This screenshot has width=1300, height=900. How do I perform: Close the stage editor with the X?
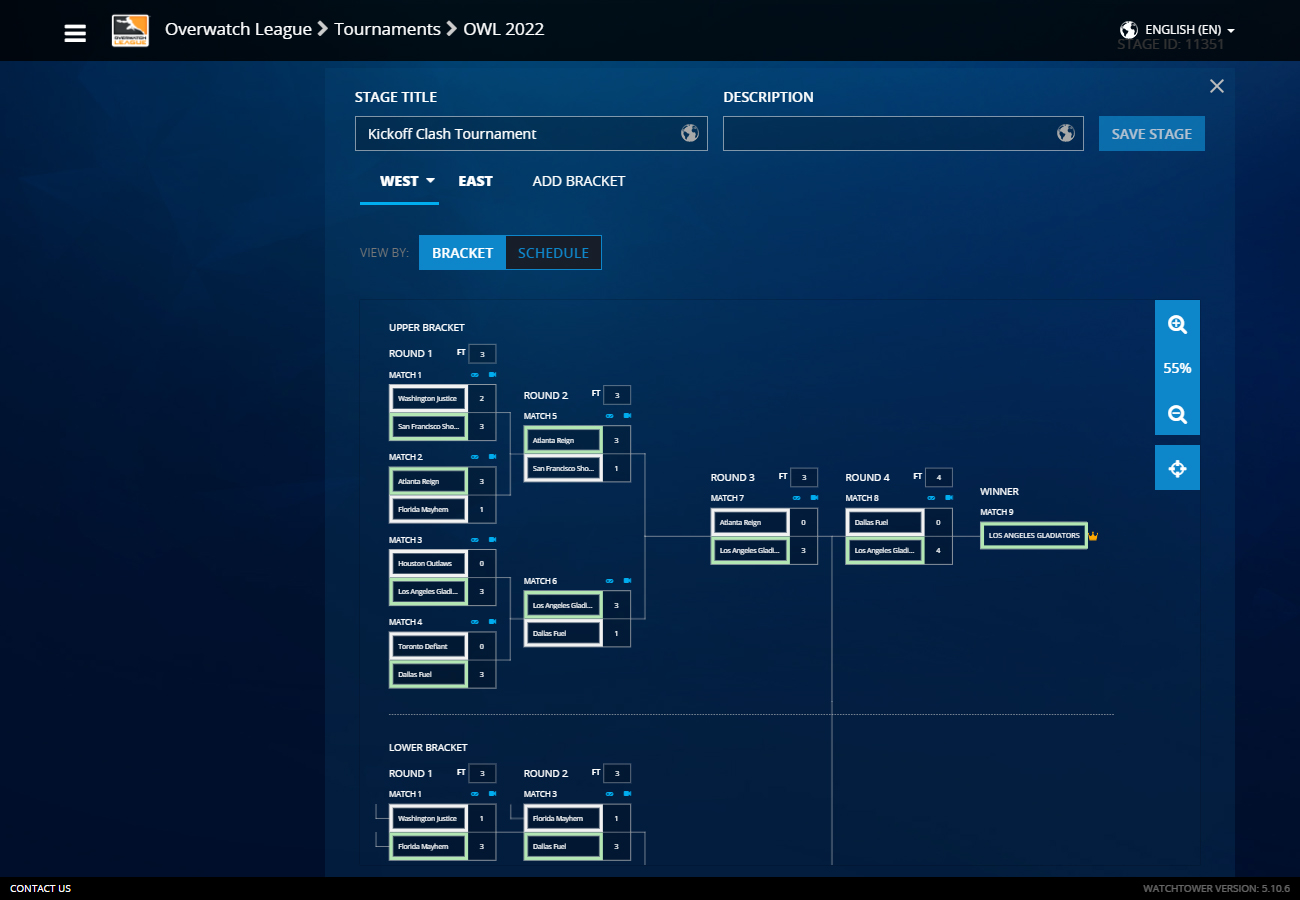click(1217, 86)
